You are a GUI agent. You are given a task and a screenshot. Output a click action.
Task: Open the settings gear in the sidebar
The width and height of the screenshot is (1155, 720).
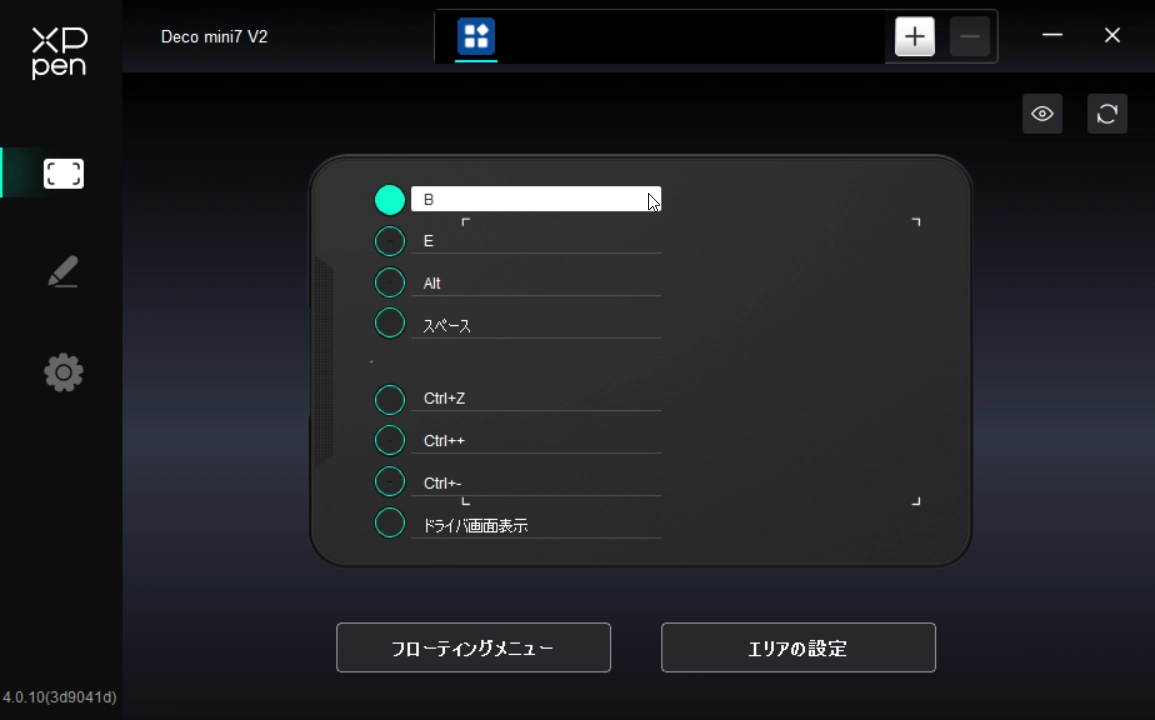click(63, 371)
